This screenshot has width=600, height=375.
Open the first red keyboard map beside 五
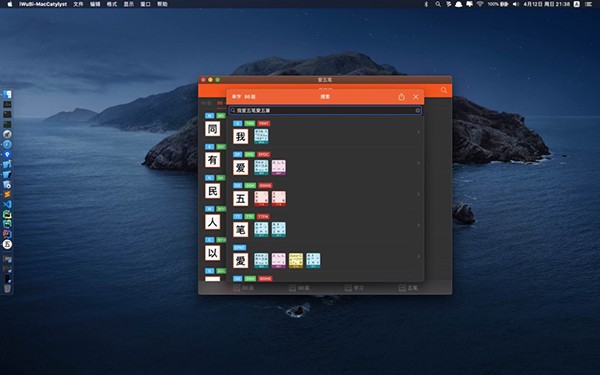pyautogui.click(x=261, y=198)
